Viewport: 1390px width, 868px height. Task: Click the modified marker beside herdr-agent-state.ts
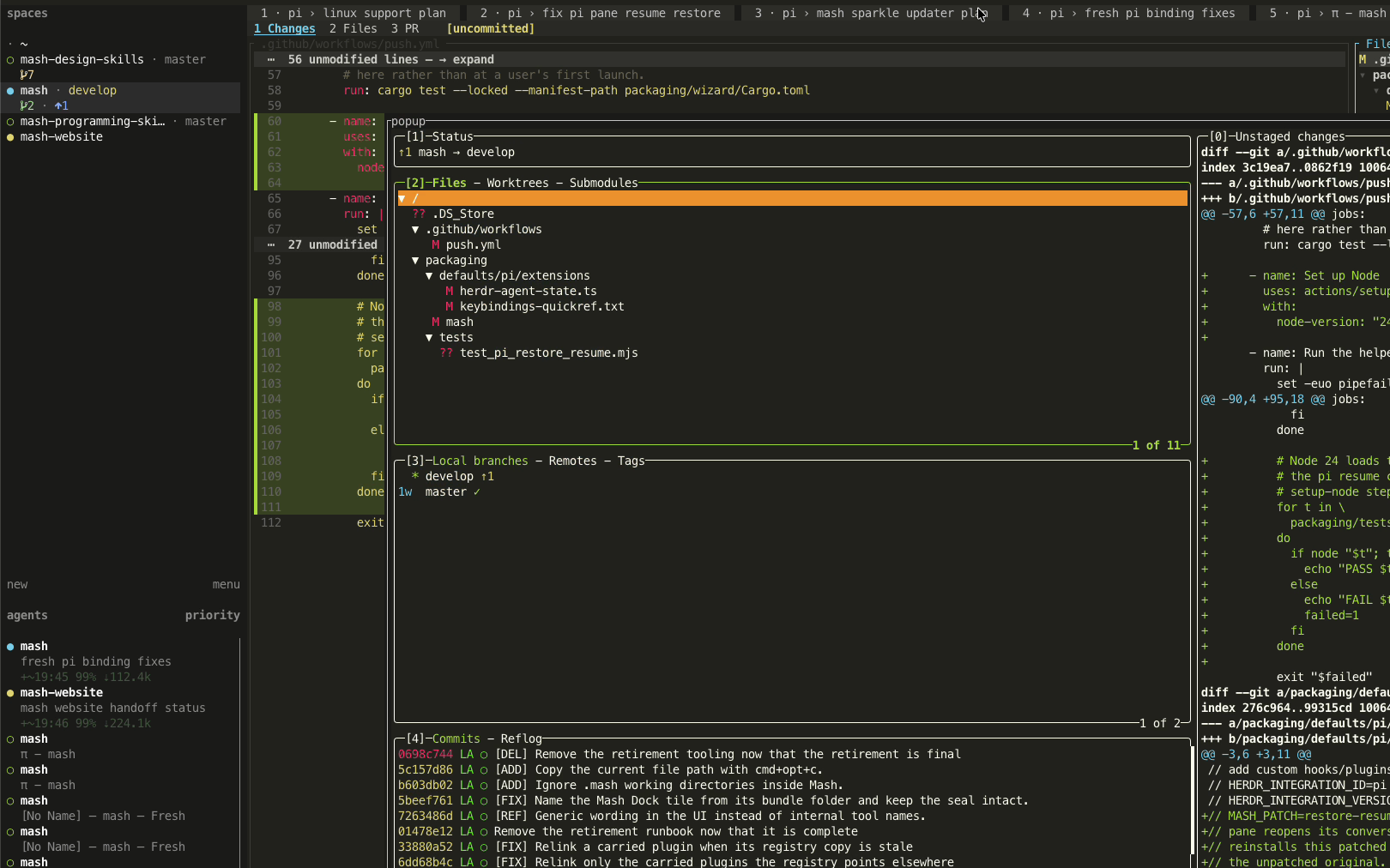[x=450, y=292]
